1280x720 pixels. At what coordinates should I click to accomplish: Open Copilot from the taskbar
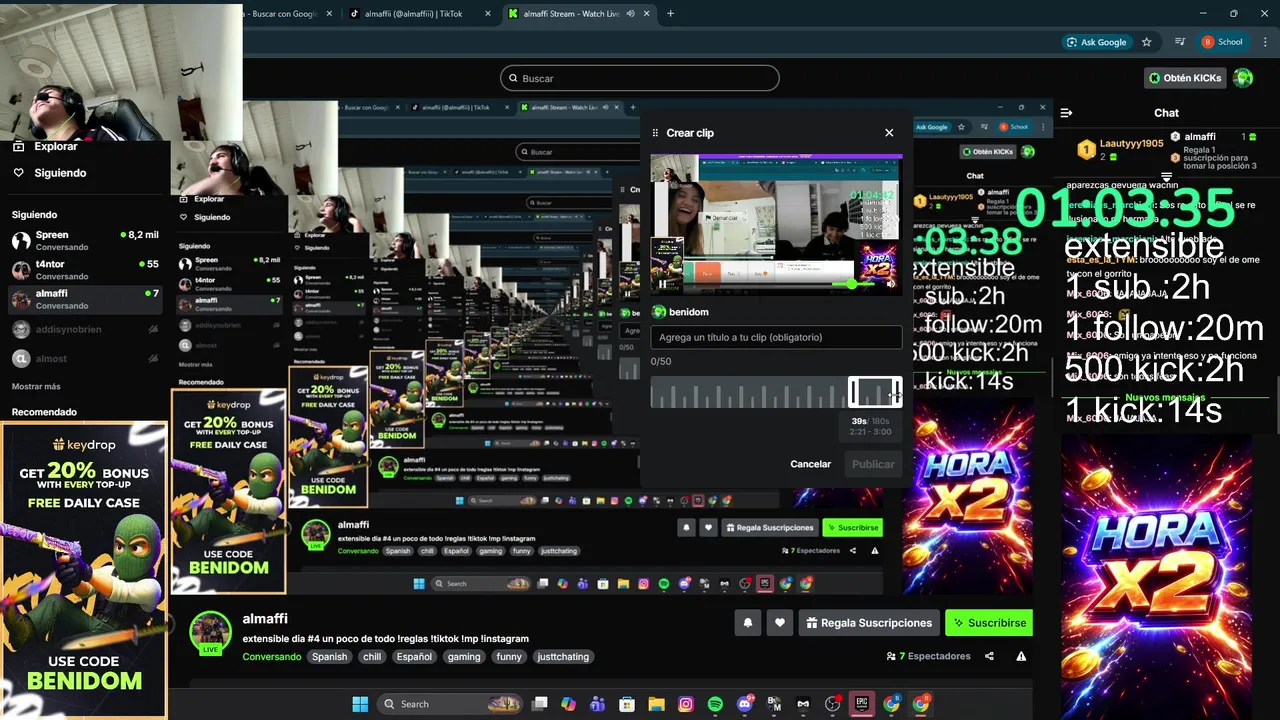(569, 704)
